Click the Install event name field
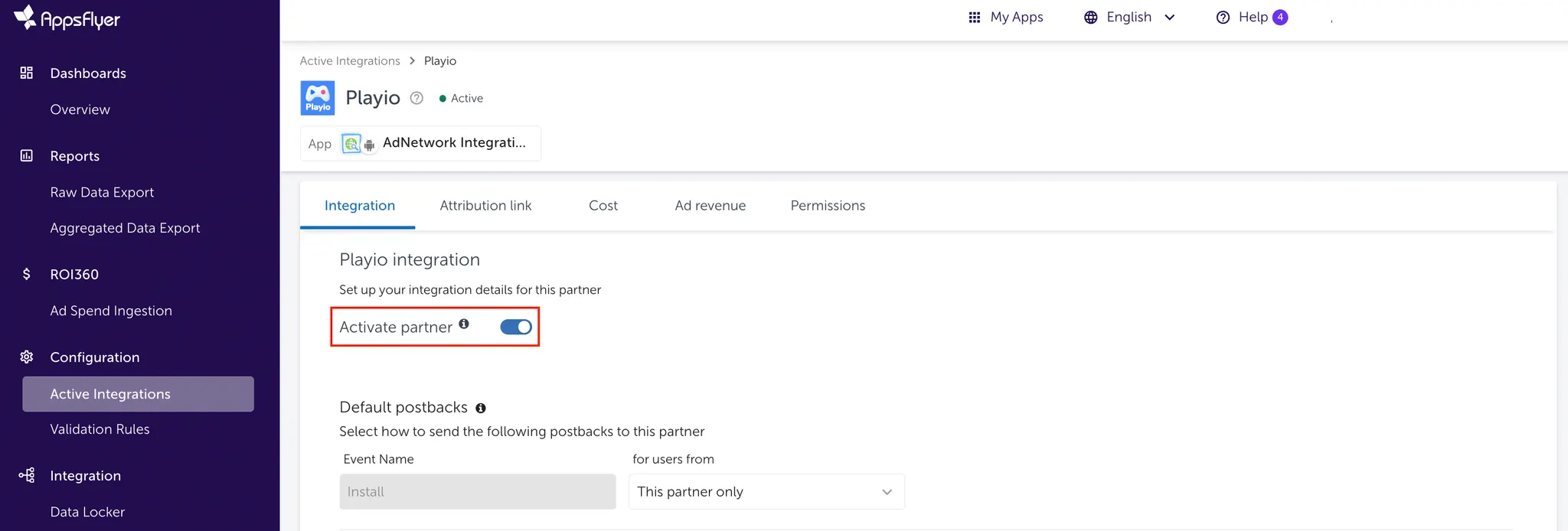This screenshot has width=1568, height=531. [477, 492]
